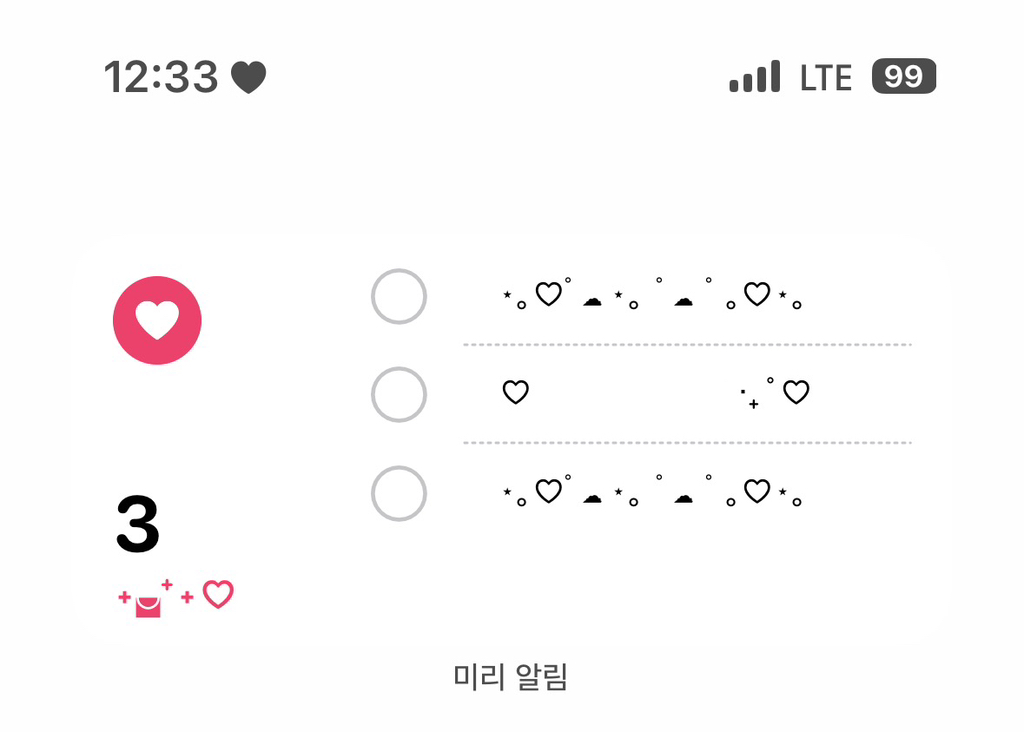Tap the first heart in the top reminder

pos(549,294)
